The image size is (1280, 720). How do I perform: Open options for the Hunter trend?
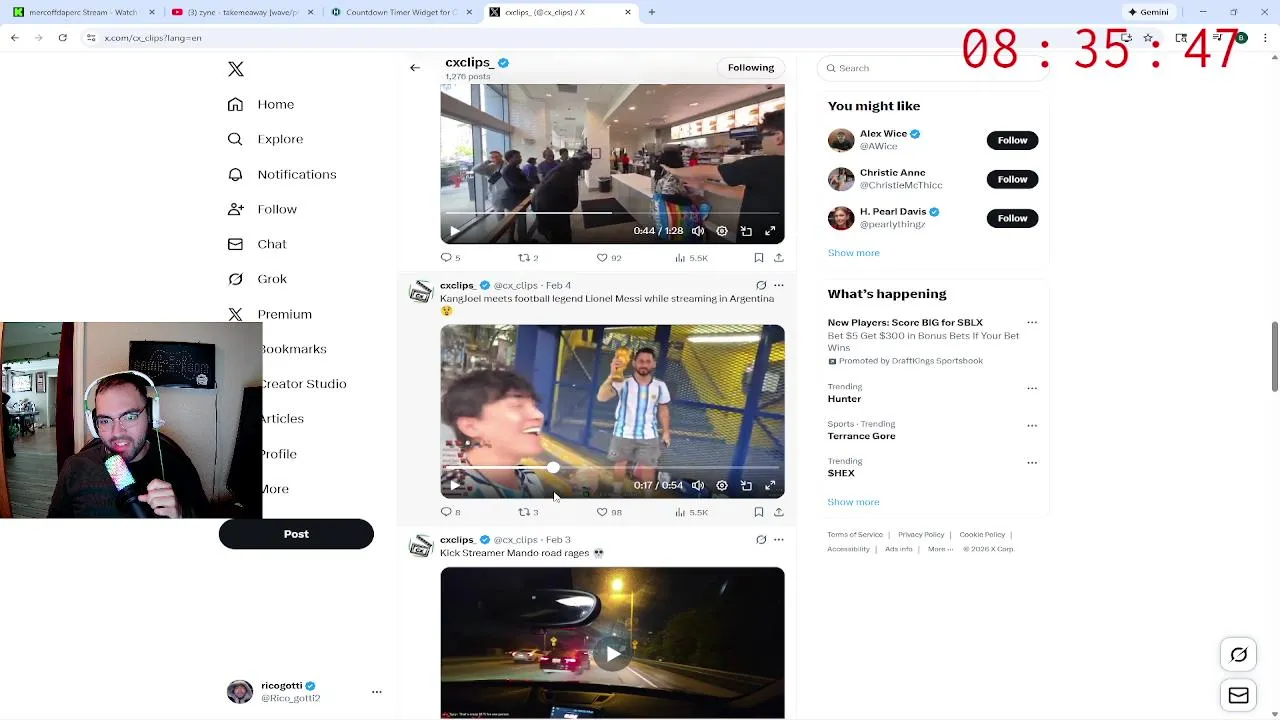[x=1032, y=388]
